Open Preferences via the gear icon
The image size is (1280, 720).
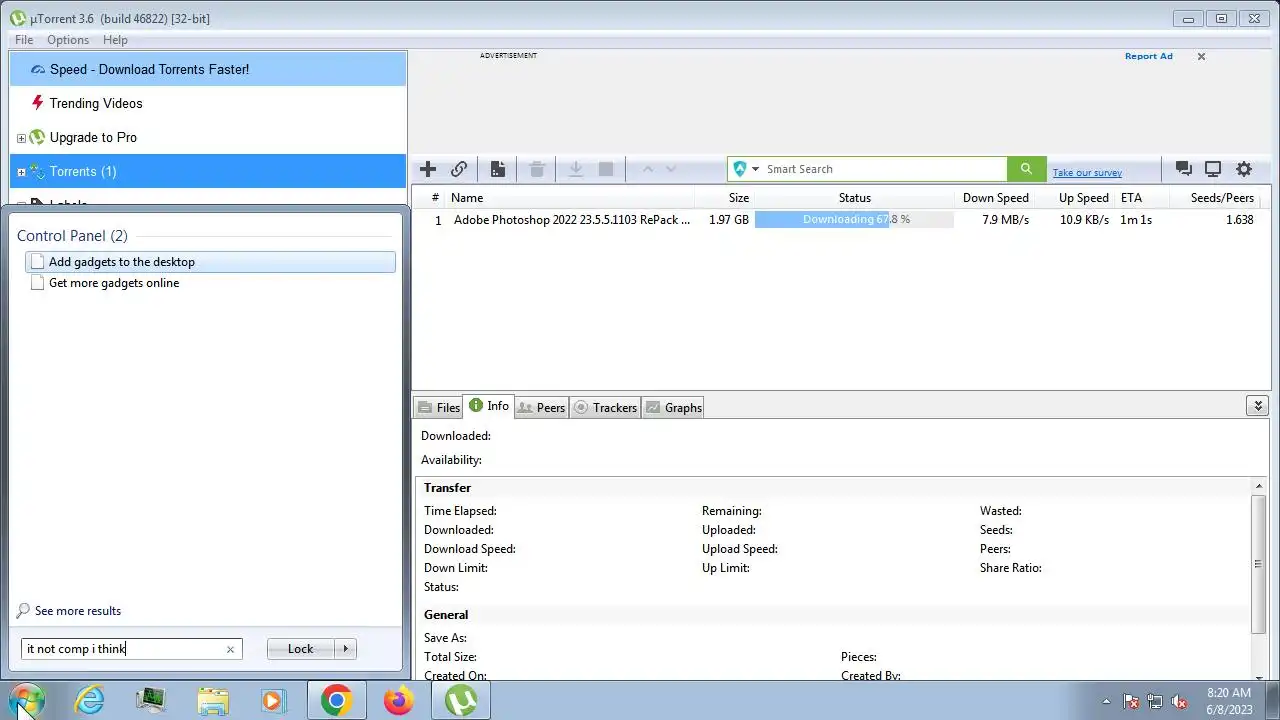(x=1244, y=169)
